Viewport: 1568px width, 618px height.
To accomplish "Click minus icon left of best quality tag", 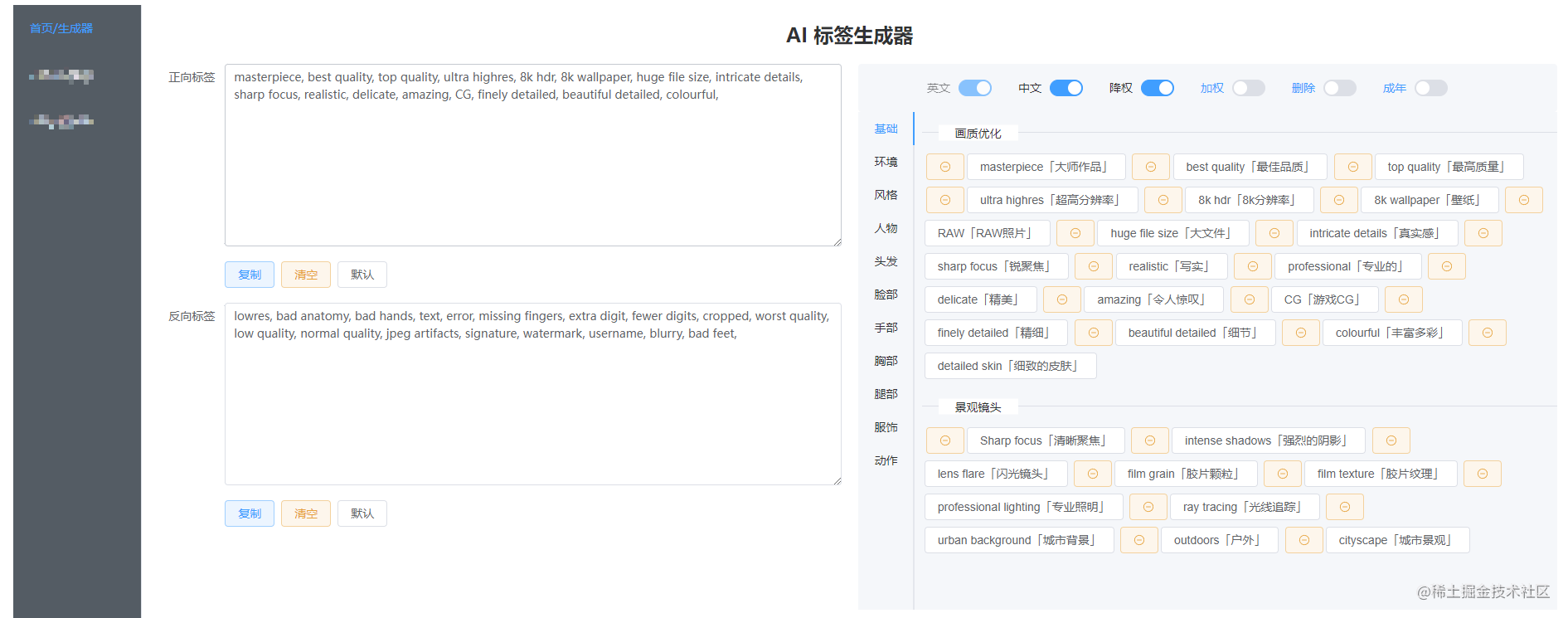I will tap(1151, 167).
